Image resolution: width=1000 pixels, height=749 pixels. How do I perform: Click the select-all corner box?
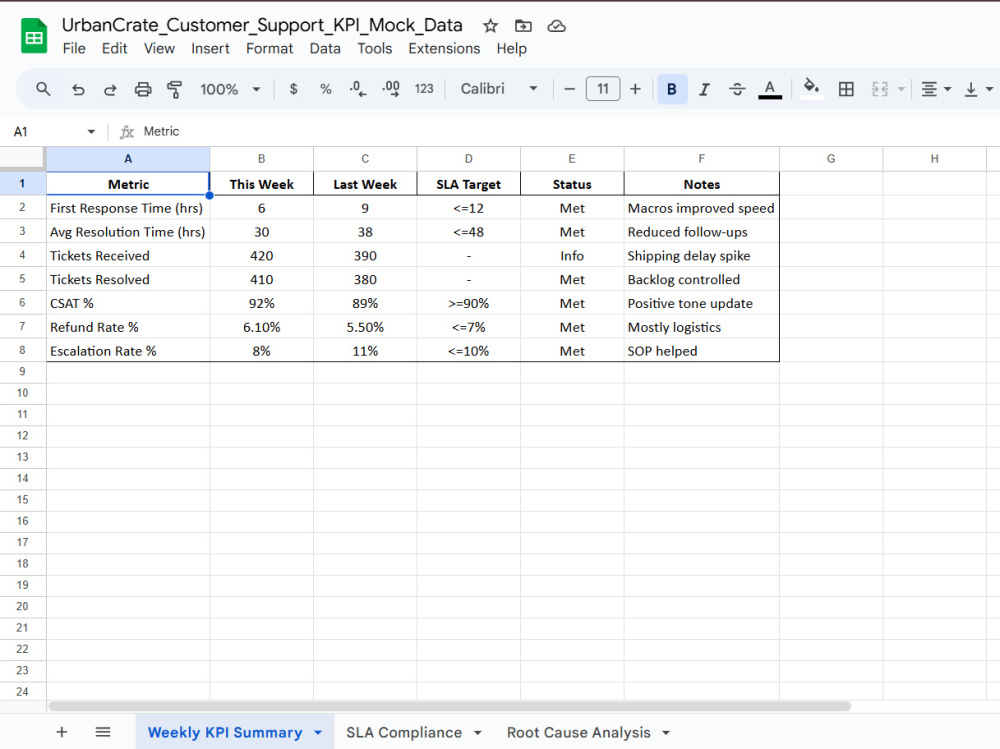pyautogui.click(x=22, y=159)
